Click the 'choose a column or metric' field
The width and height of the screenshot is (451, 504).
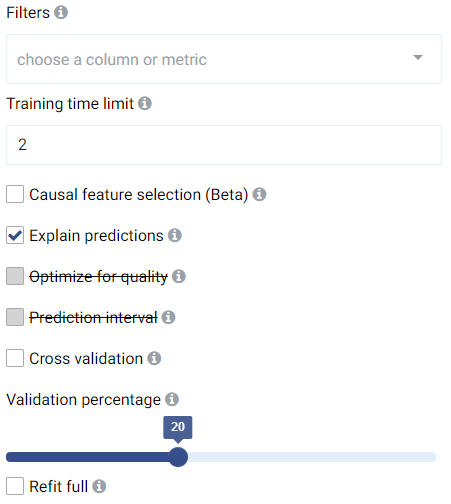click(x=224, y=59)
